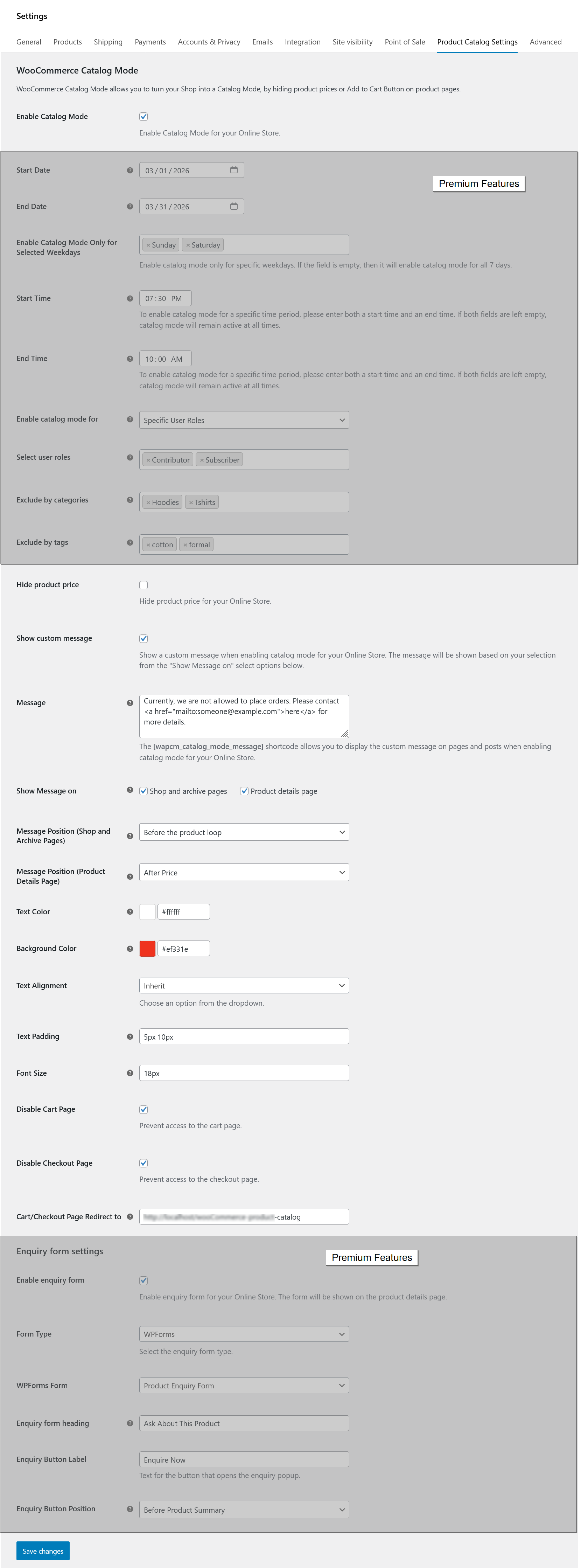Click the help icon beside Message field
The width and height of the screenshot is (581, 1568).
[129, 703]
